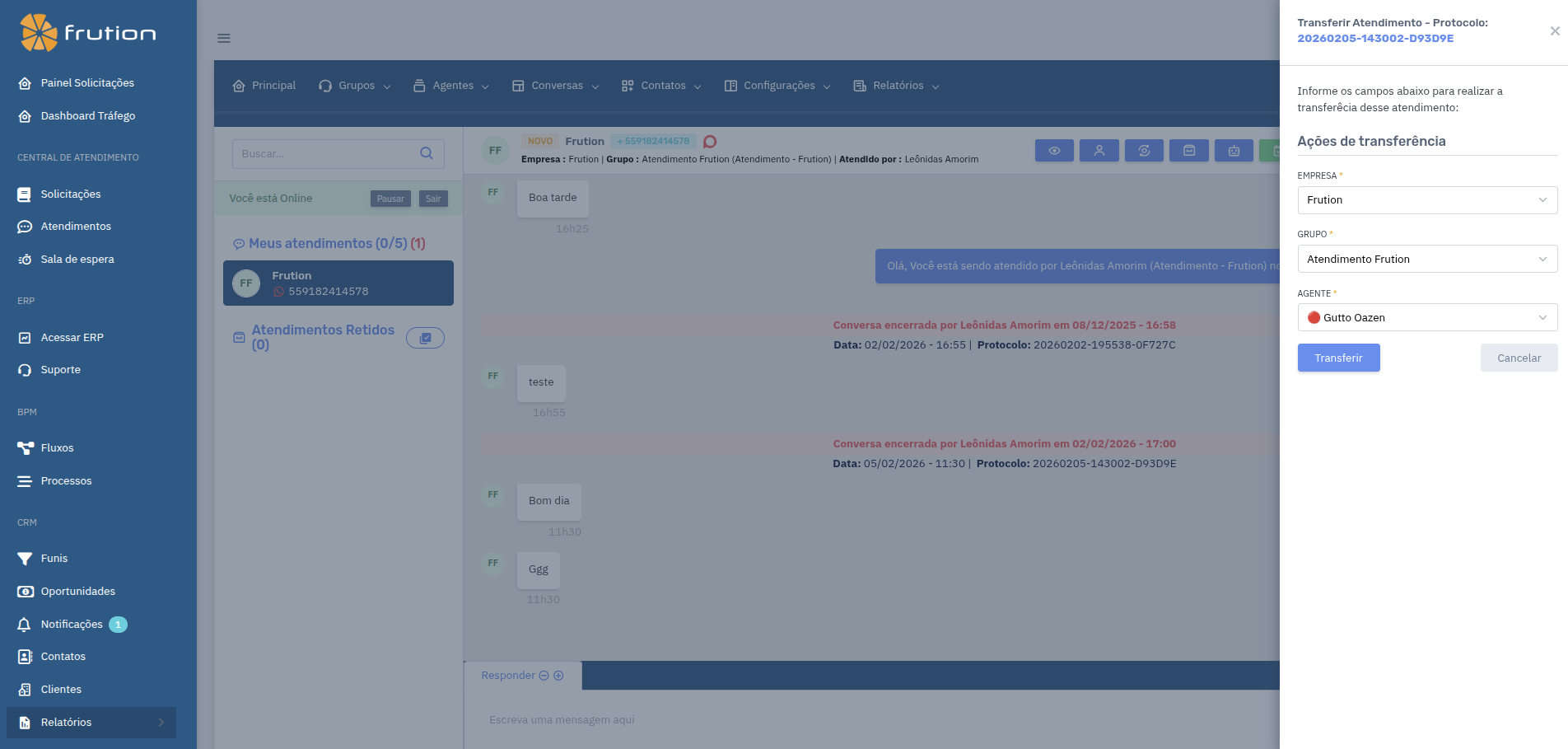Click the Transferir button
This screenshot has width=1568, height=749.
(1338, 358)
